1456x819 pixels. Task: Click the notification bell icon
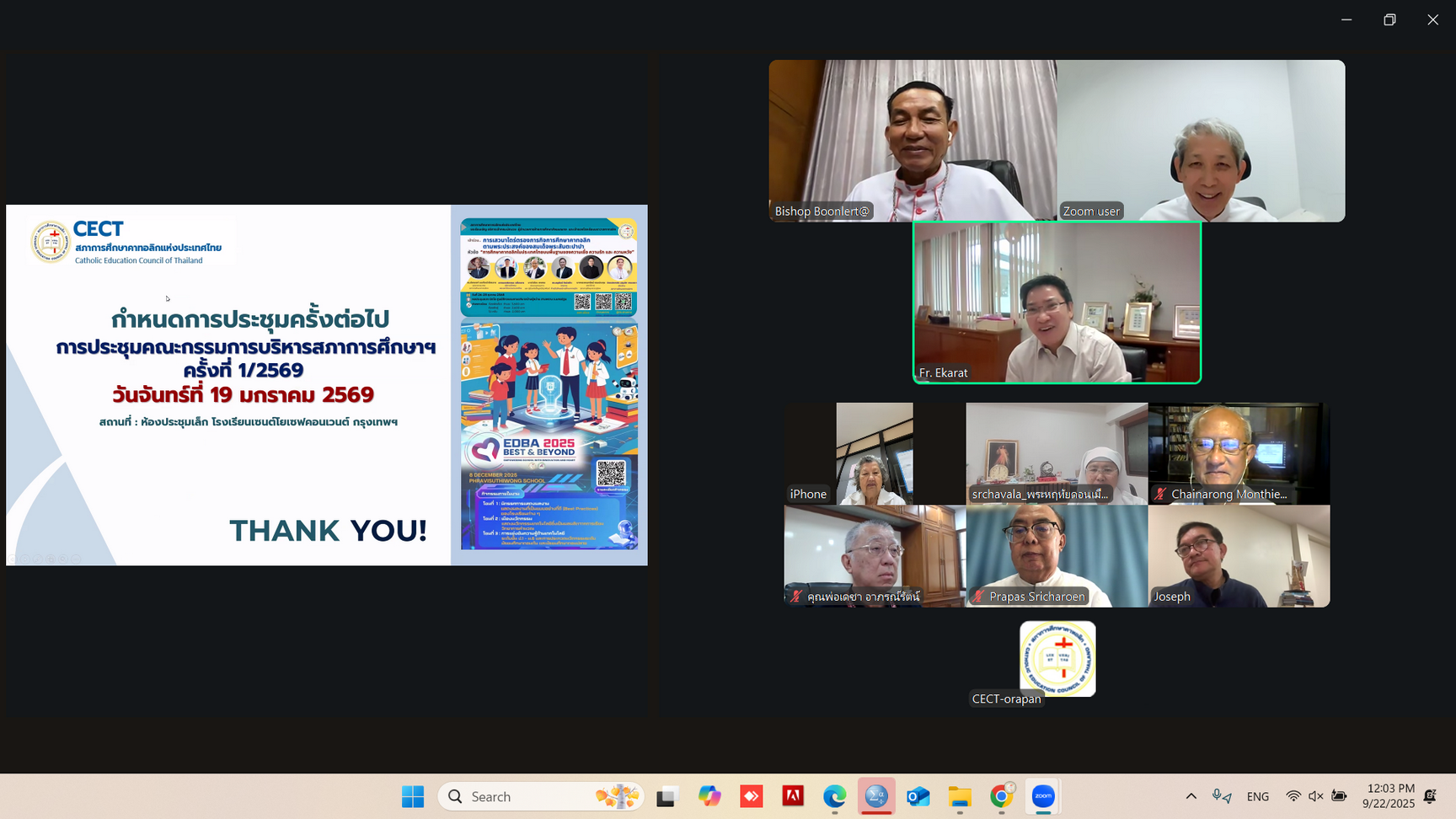(x=1430, y=796)
